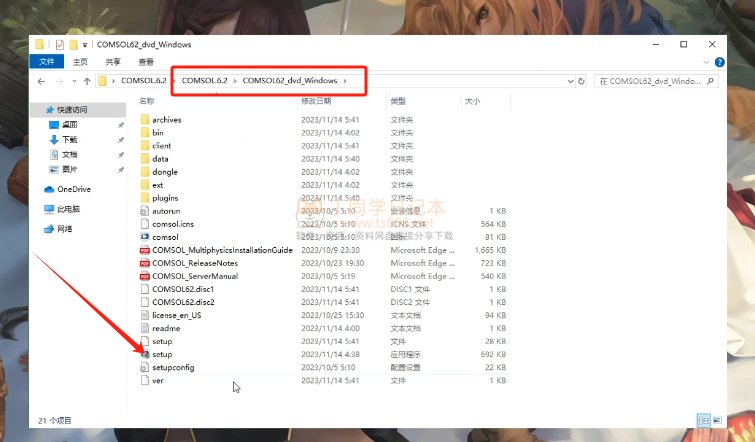Open 桌面 in navigation pane

tap(69, 125)
